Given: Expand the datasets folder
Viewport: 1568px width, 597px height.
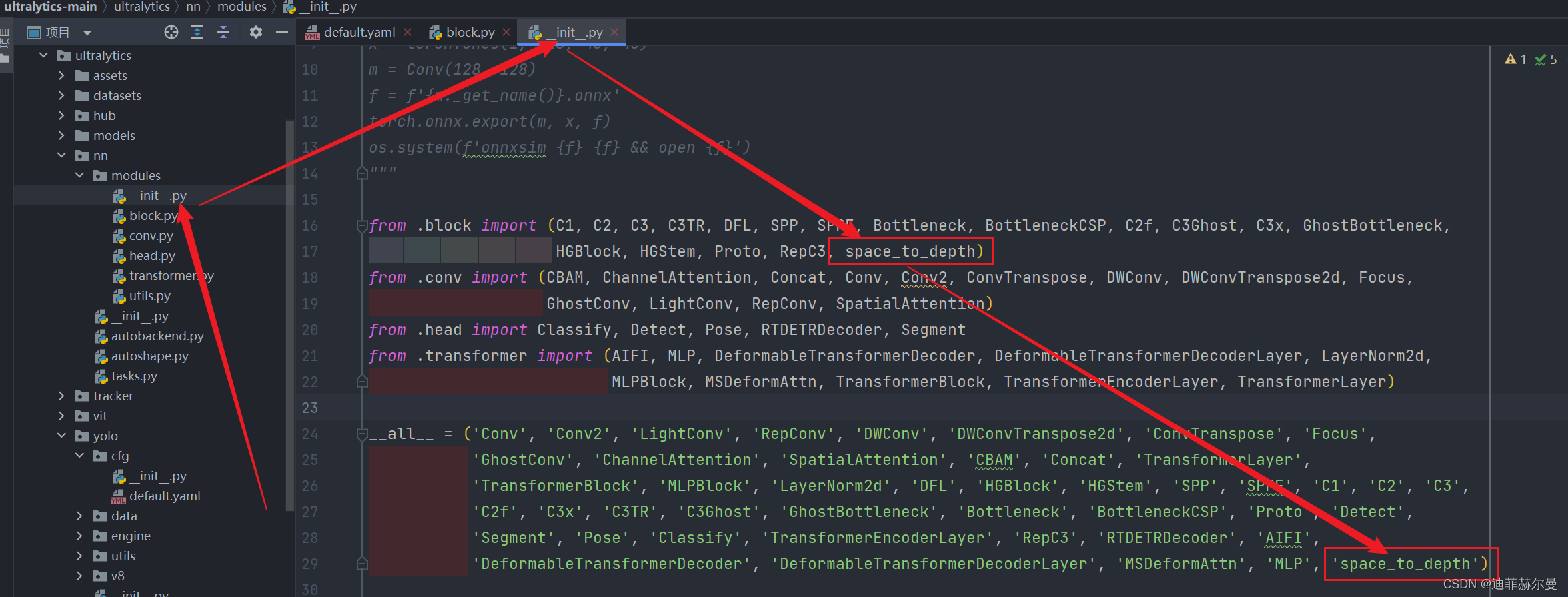Looking at the screenshot, I should point(62,95).
